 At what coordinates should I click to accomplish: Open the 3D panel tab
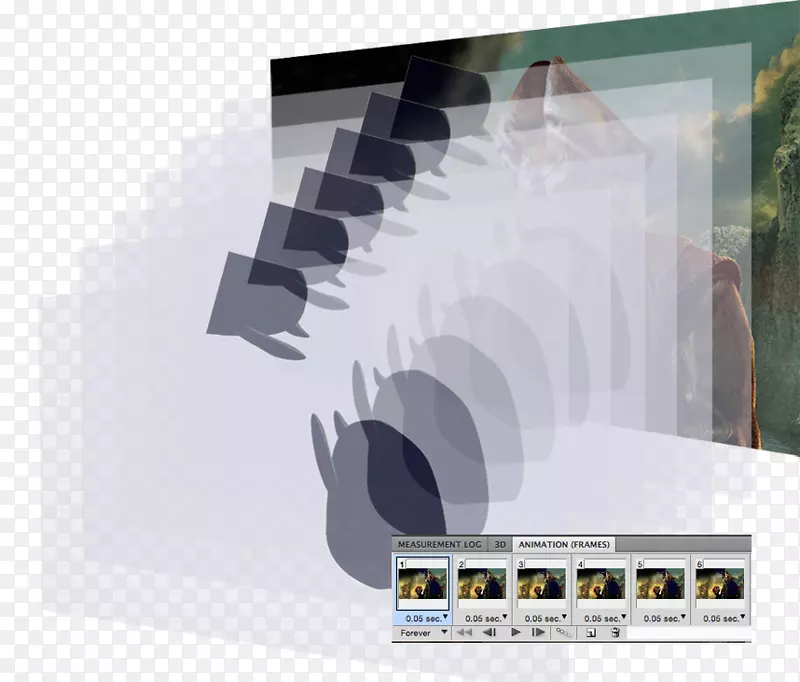click(500, 544)
